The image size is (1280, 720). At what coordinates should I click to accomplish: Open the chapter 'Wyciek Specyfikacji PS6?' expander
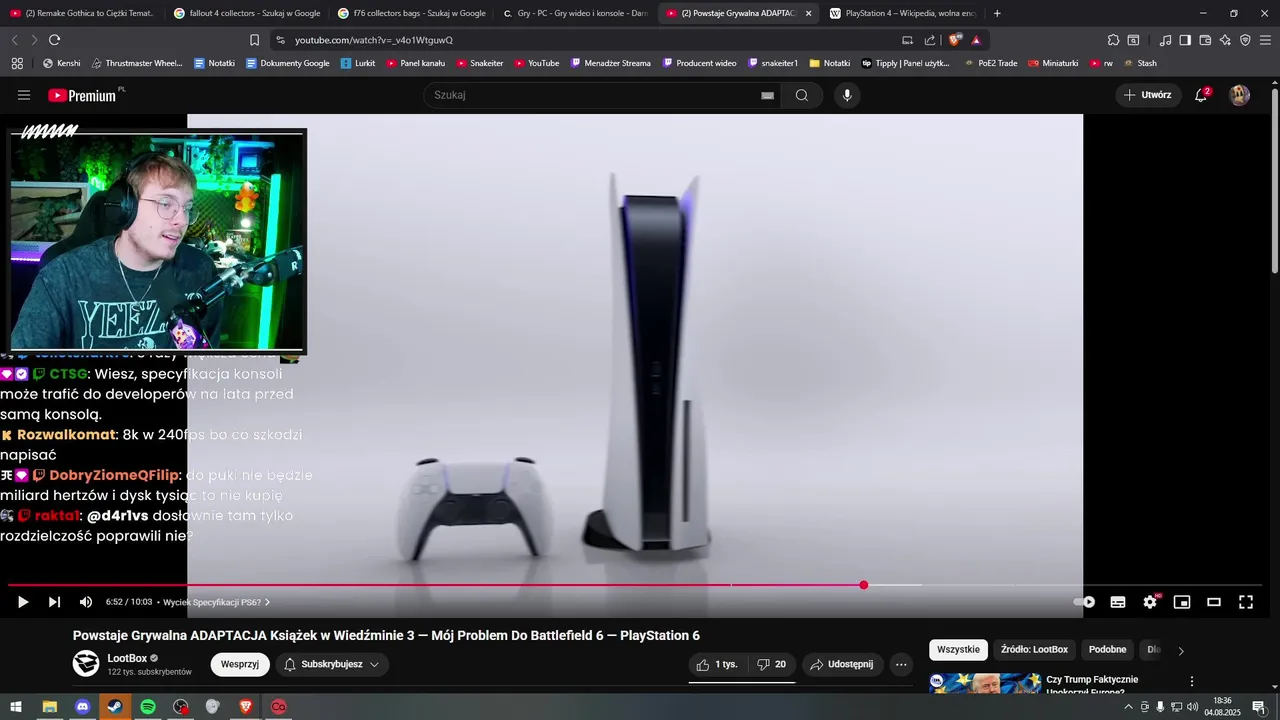coord(217,602)
